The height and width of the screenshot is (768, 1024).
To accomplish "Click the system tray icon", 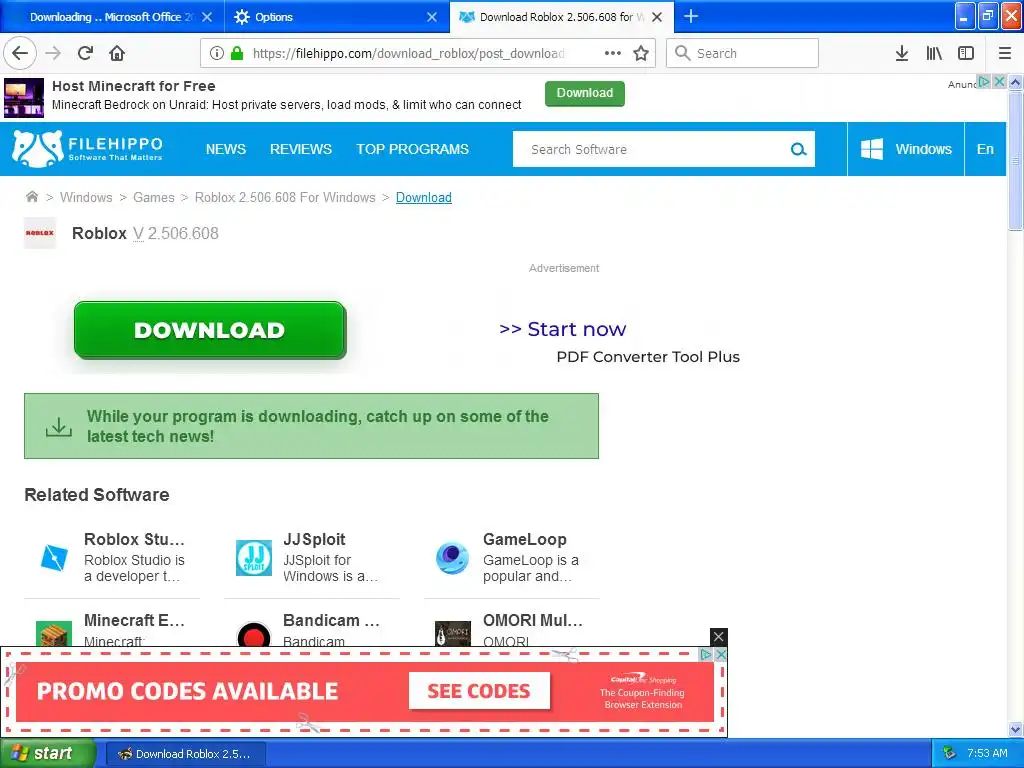I will (949, 754).
